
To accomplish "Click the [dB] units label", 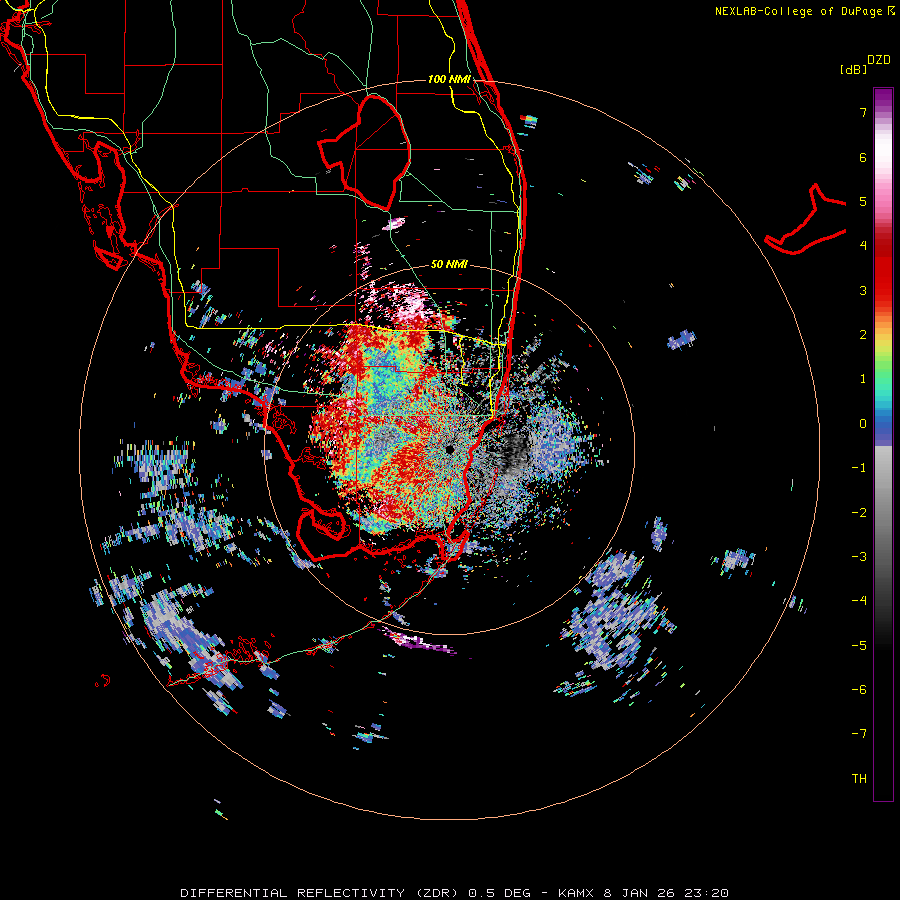I will [853, 69].
